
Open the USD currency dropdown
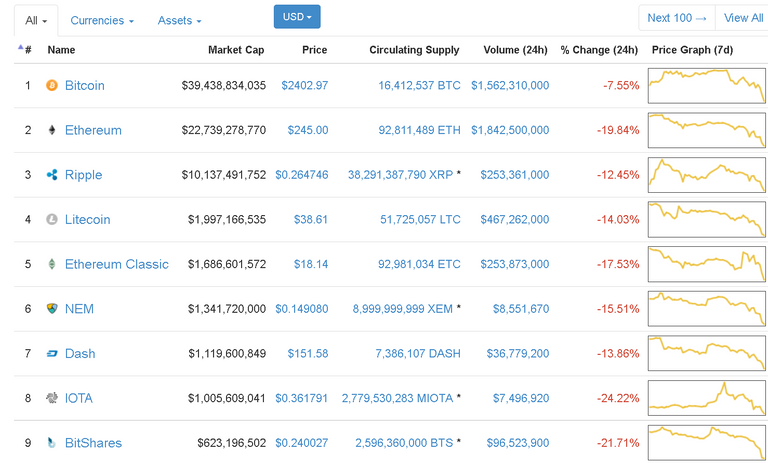coord(297,17)
